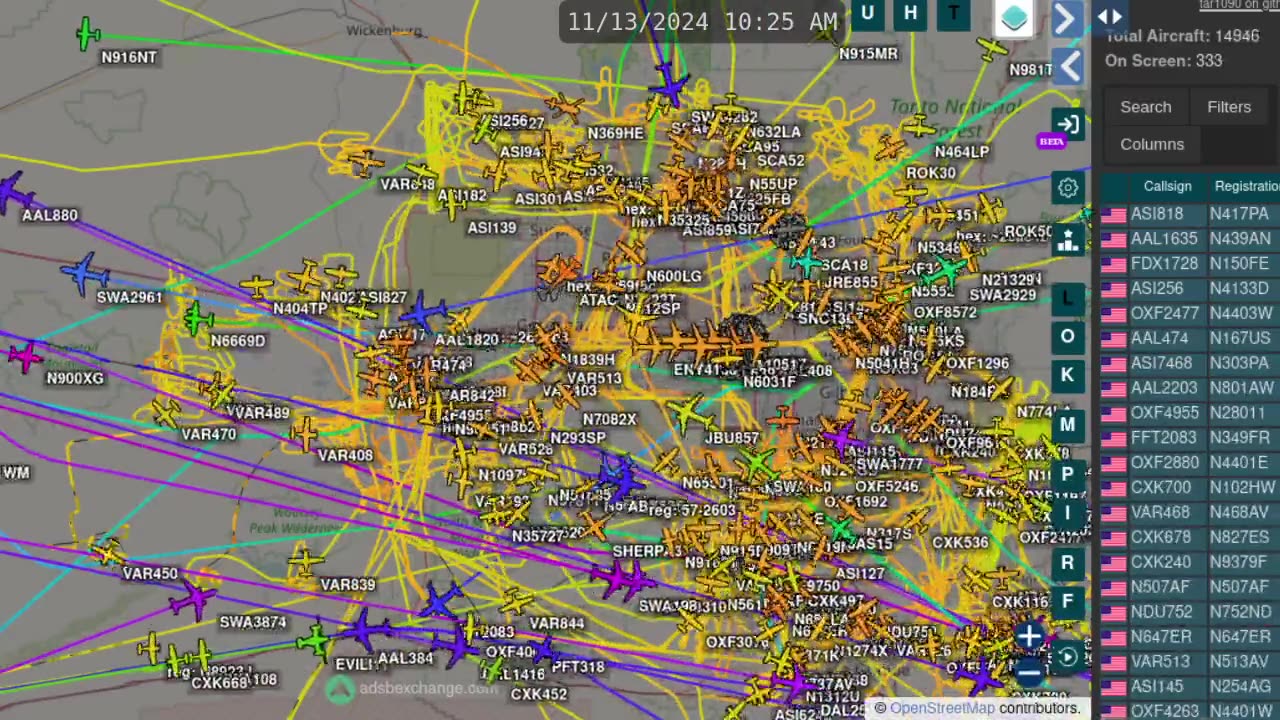Click registration N4401E in the table
Viewport: 1280px width, 720px height.
click(1240, 463)
